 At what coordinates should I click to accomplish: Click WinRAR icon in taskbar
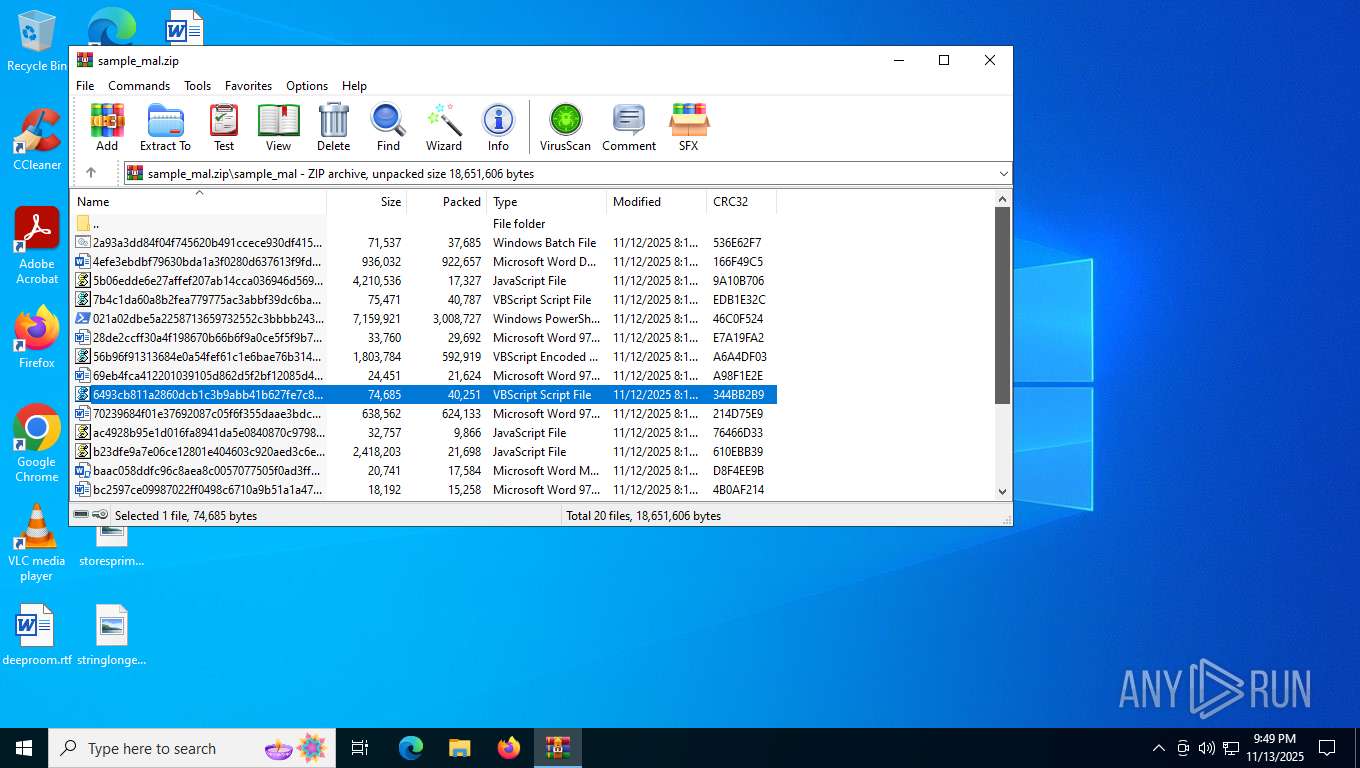[x=557, y=748]
